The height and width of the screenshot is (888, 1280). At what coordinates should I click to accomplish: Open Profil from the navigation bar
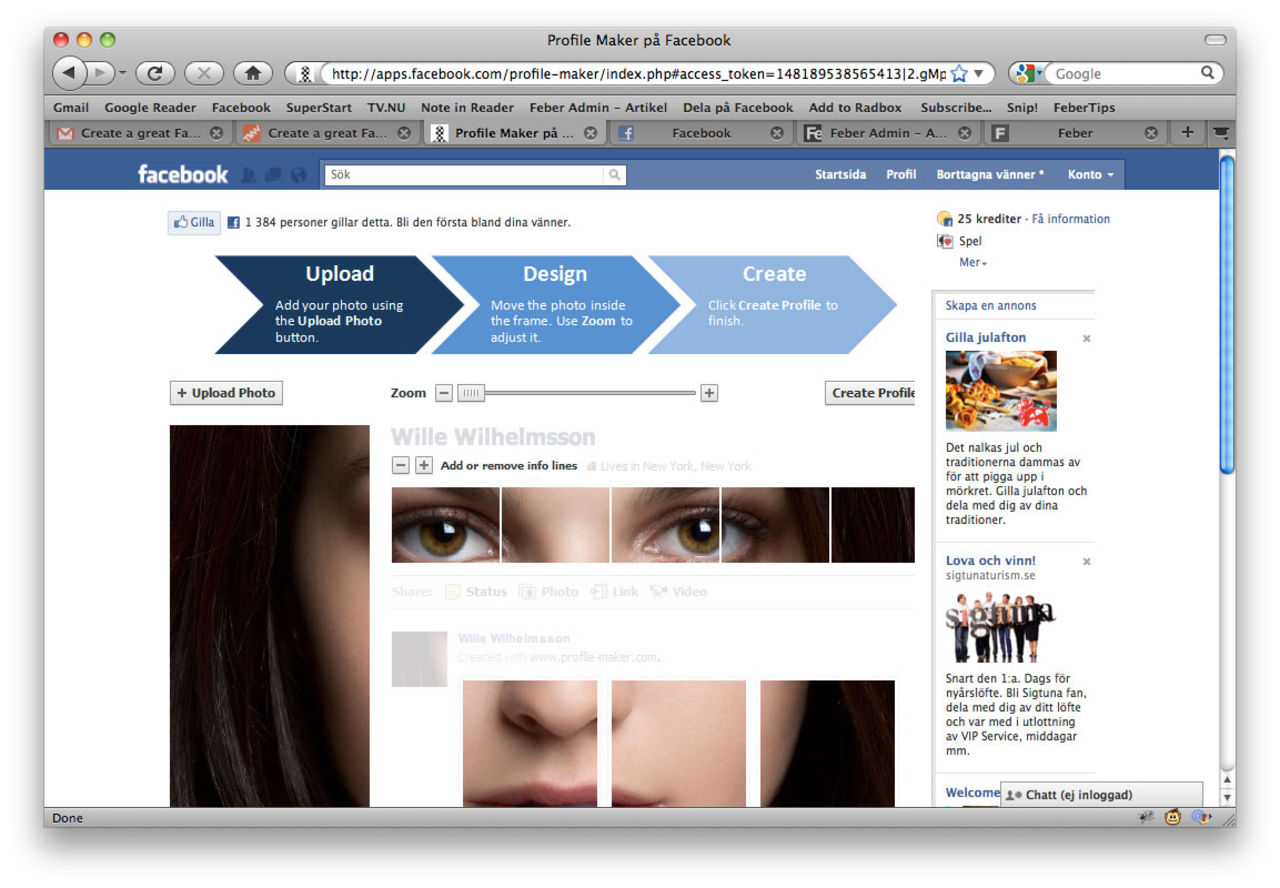click(x=900, y=174)
